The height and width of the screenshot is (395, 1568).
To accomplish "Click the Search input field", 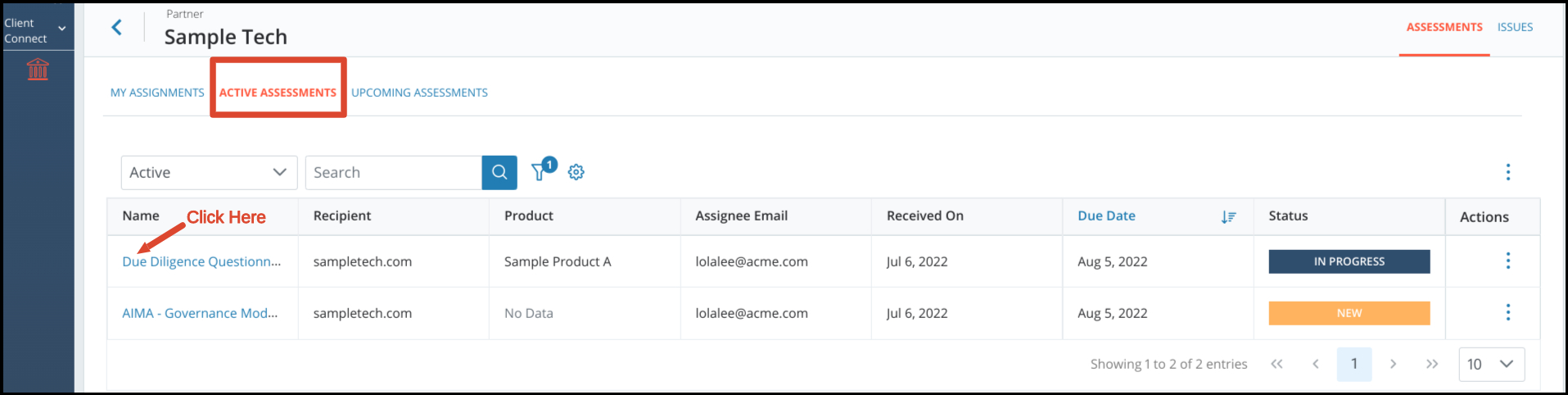I will pyautogui.click(x=393, y=172).
